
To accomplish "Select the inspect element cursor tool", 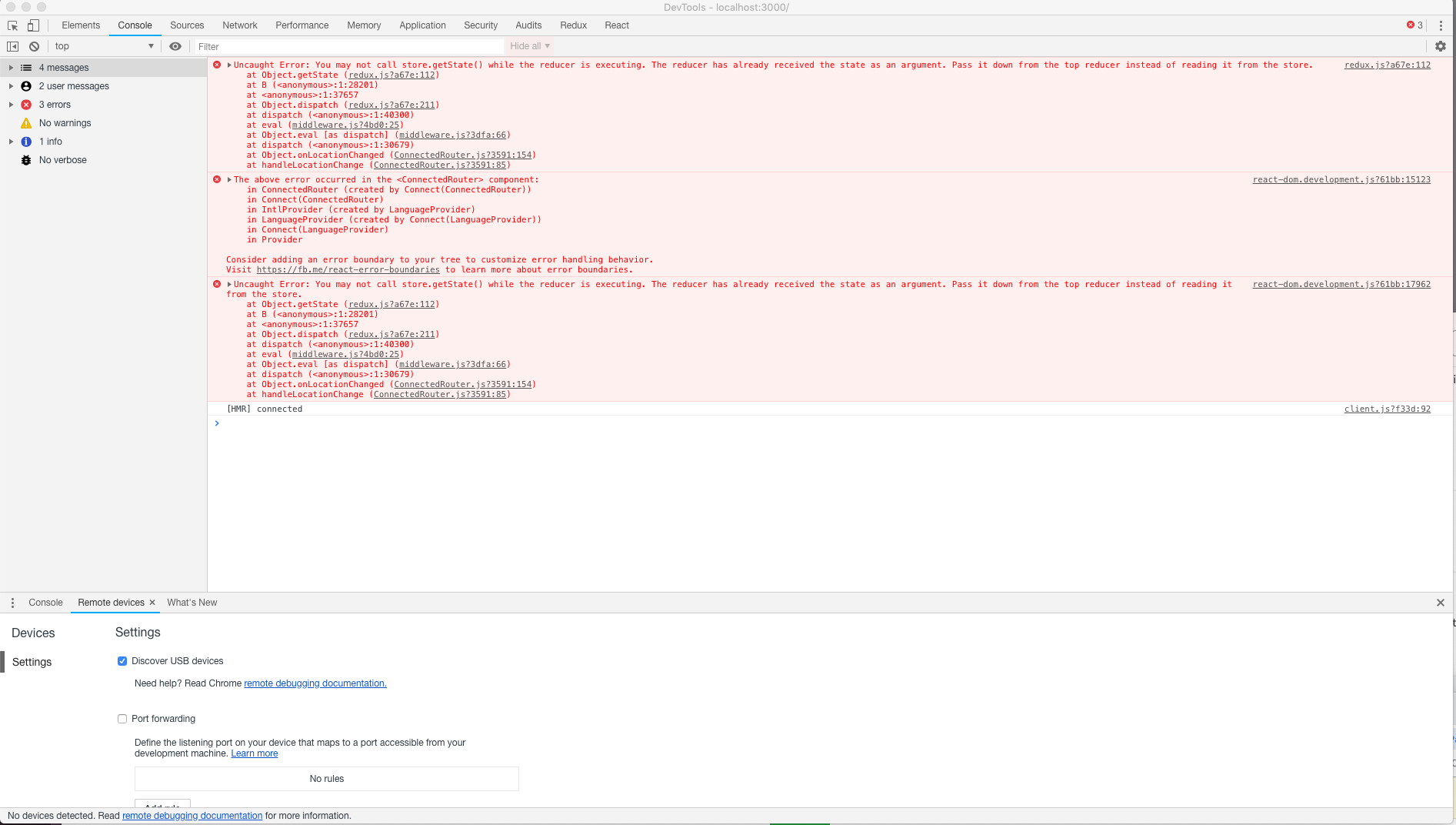I will pyautogui.click(x=12, y=25).
